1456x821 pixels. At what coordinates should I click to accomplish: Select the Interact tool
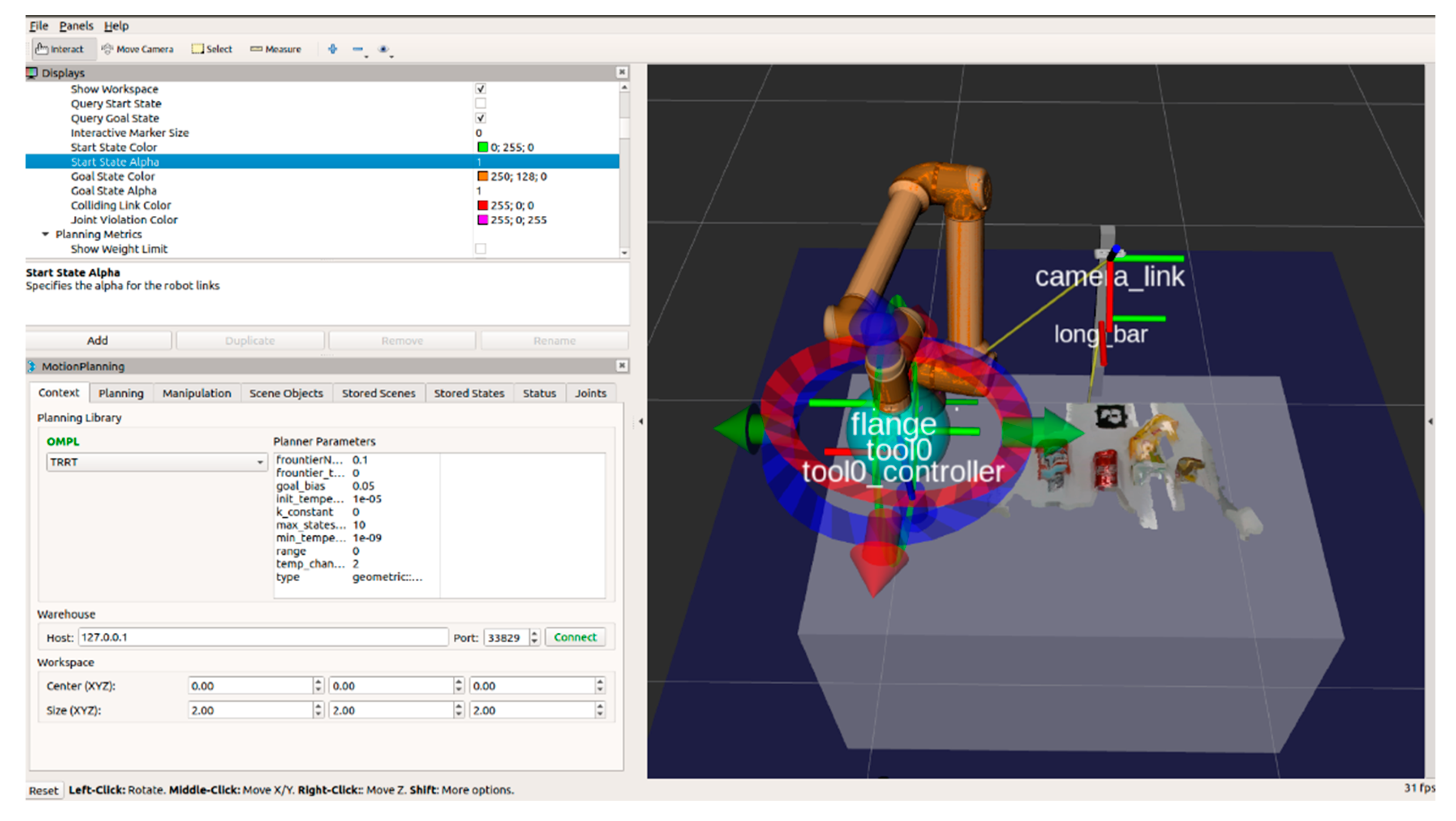(x=60, y=49)
